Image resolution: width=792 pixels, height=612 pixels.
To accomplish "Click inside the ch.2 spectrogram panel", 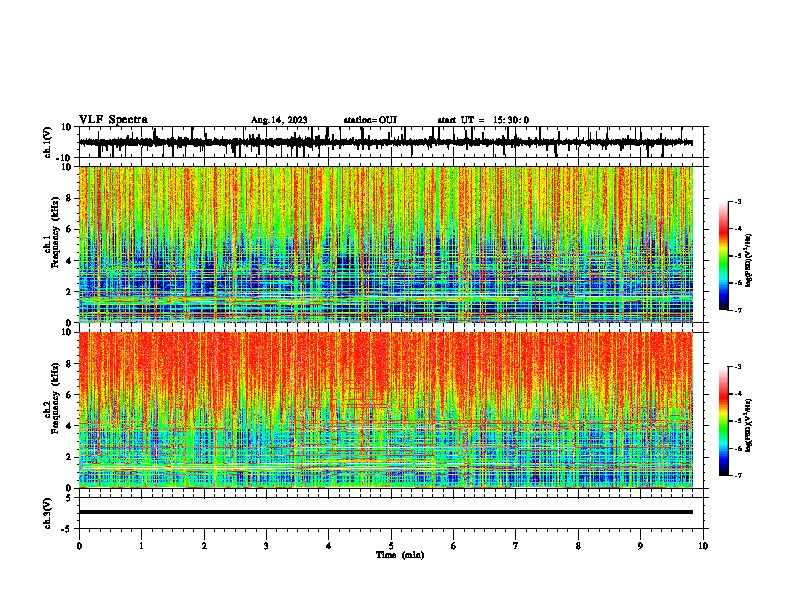I will [x=386, y=410].
